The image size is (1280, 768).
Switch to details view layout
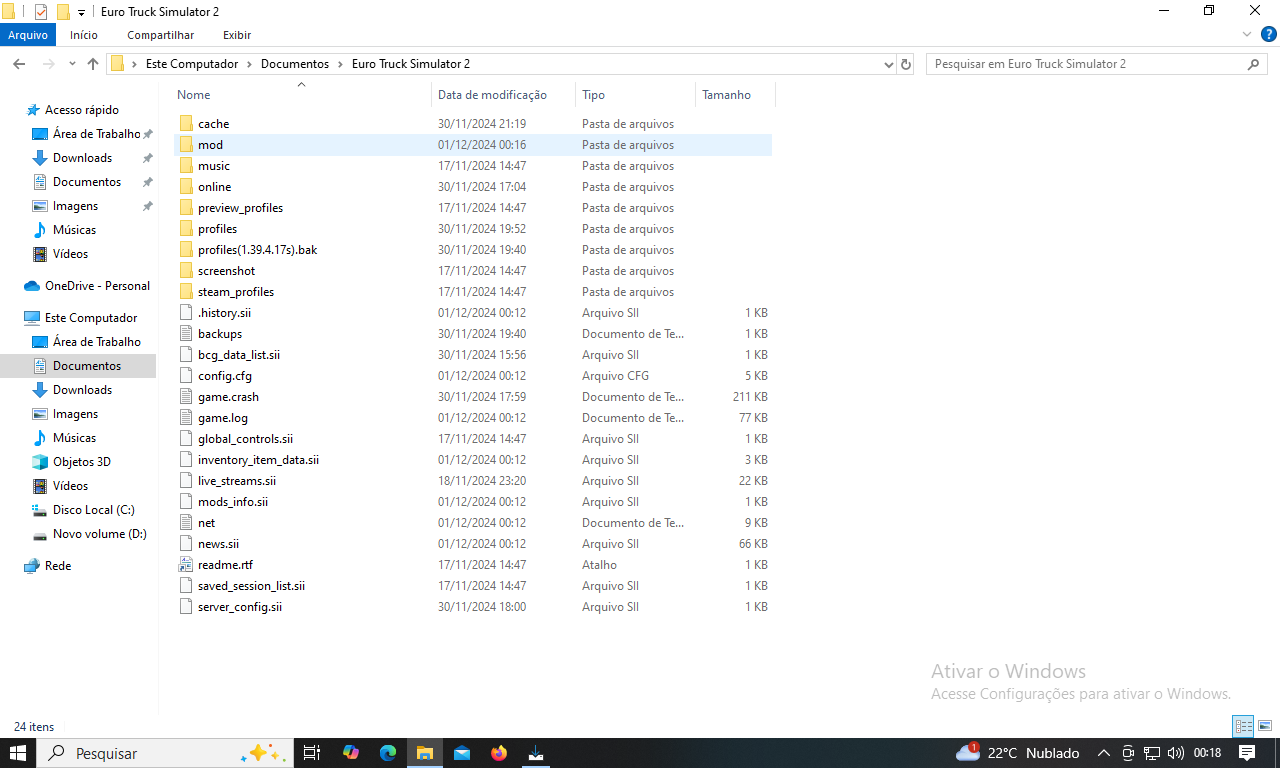pyautogui.click(x=1243, y=727)
